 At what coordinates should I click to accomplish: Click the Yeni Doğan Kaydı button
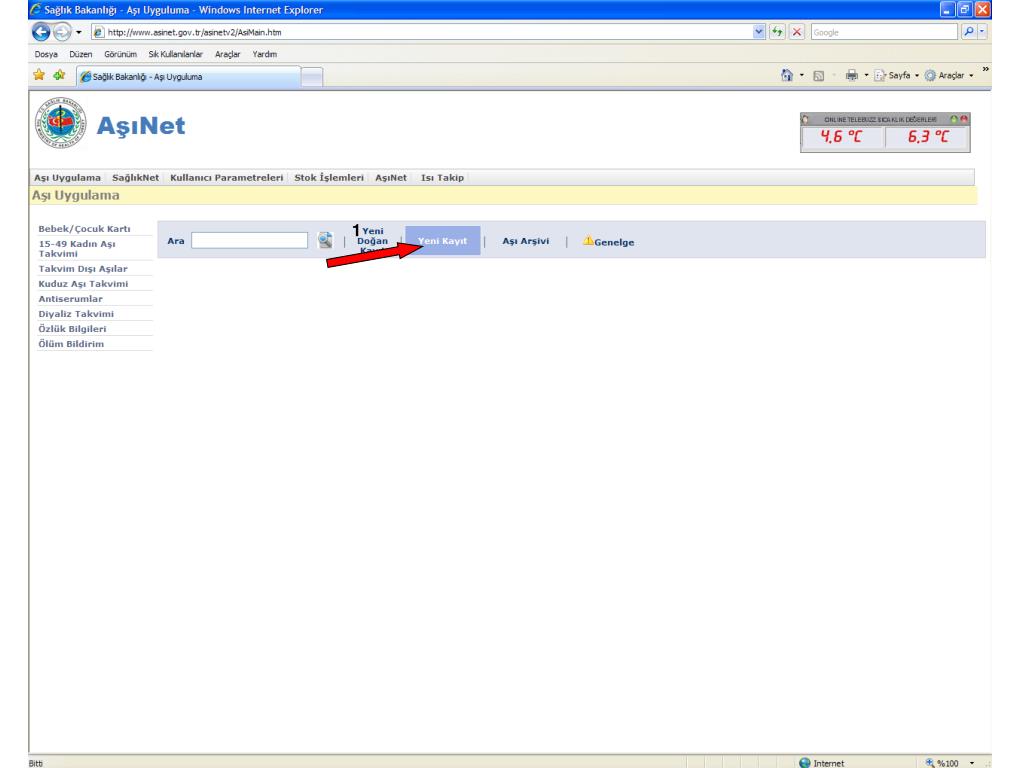point(372,240)
